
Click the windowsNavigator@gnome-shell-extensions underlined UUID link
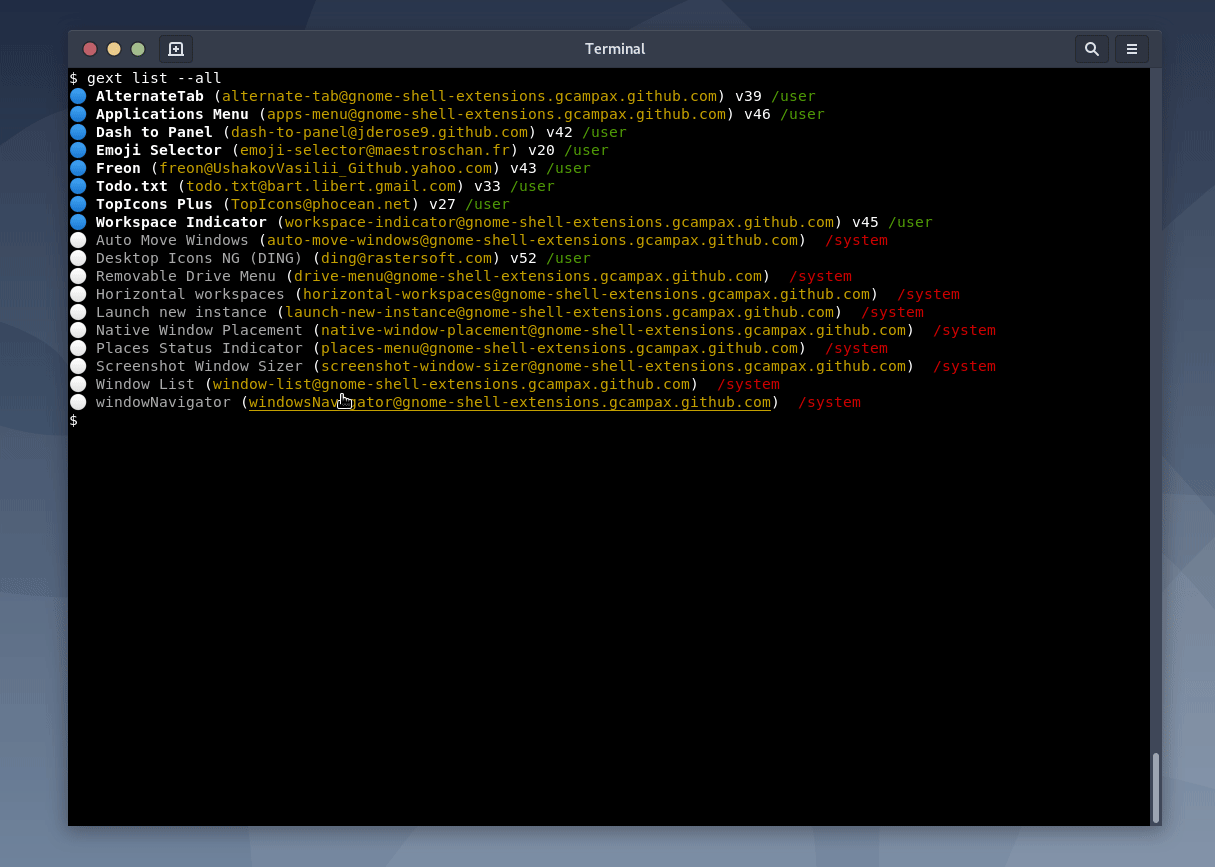510,402
